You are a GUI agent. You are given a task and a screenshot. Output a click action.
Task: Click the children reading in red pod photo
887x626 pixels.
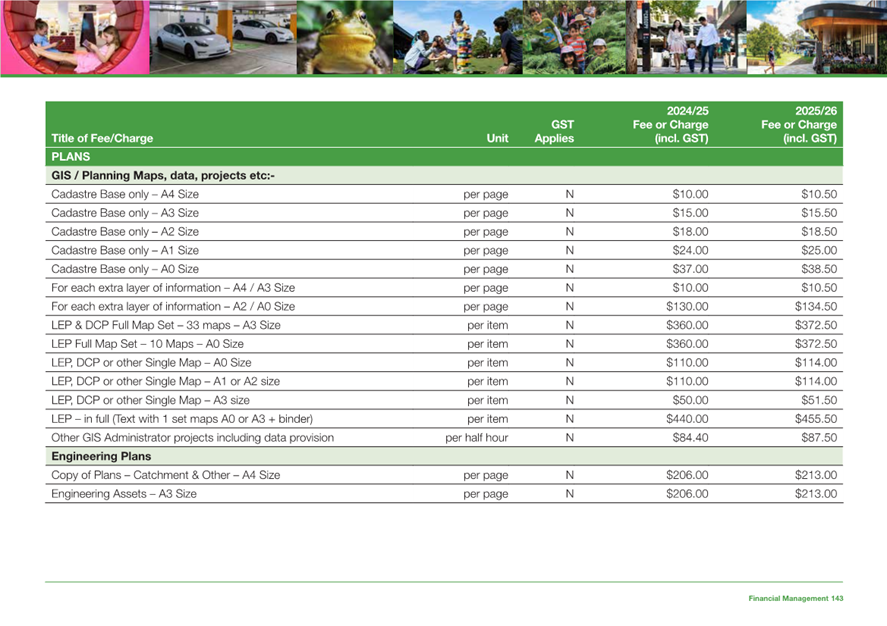[75, 37]
